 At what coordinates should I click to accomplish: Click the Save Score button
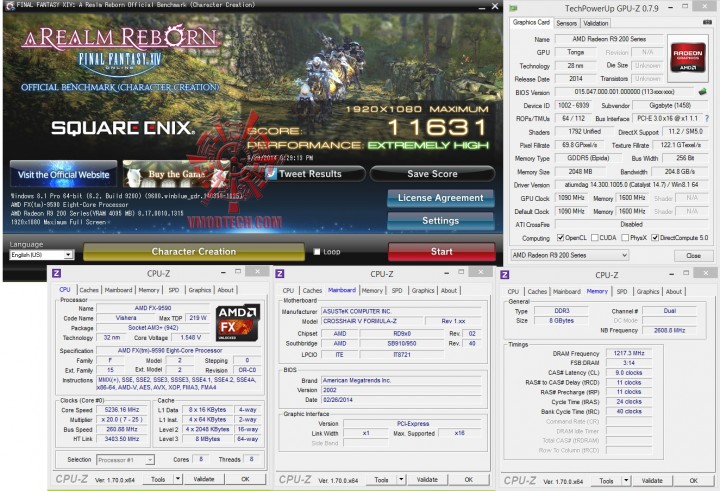432,174
